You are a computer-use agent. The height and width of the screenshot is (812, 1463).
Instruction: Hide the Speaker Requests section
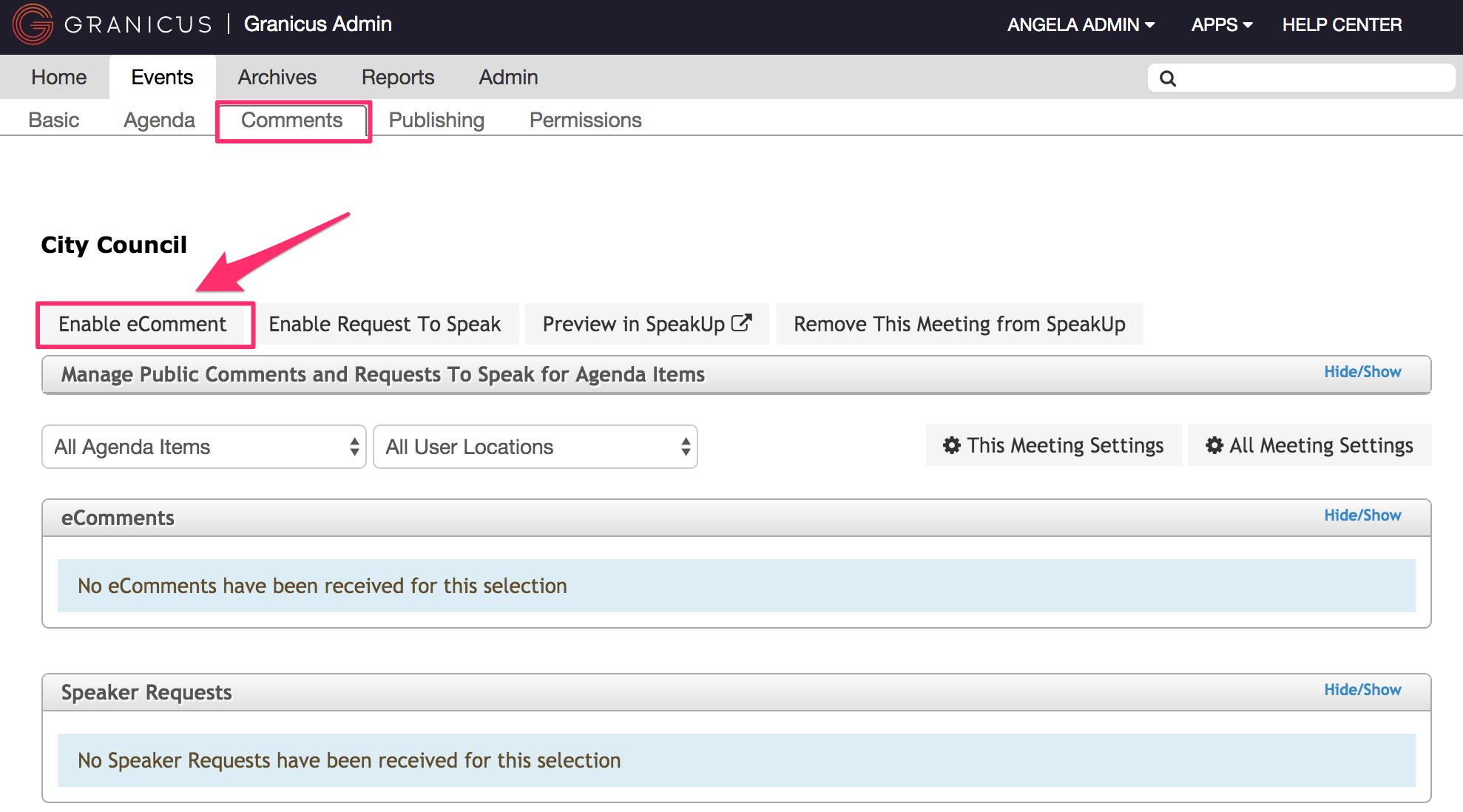coord(1362,689)
